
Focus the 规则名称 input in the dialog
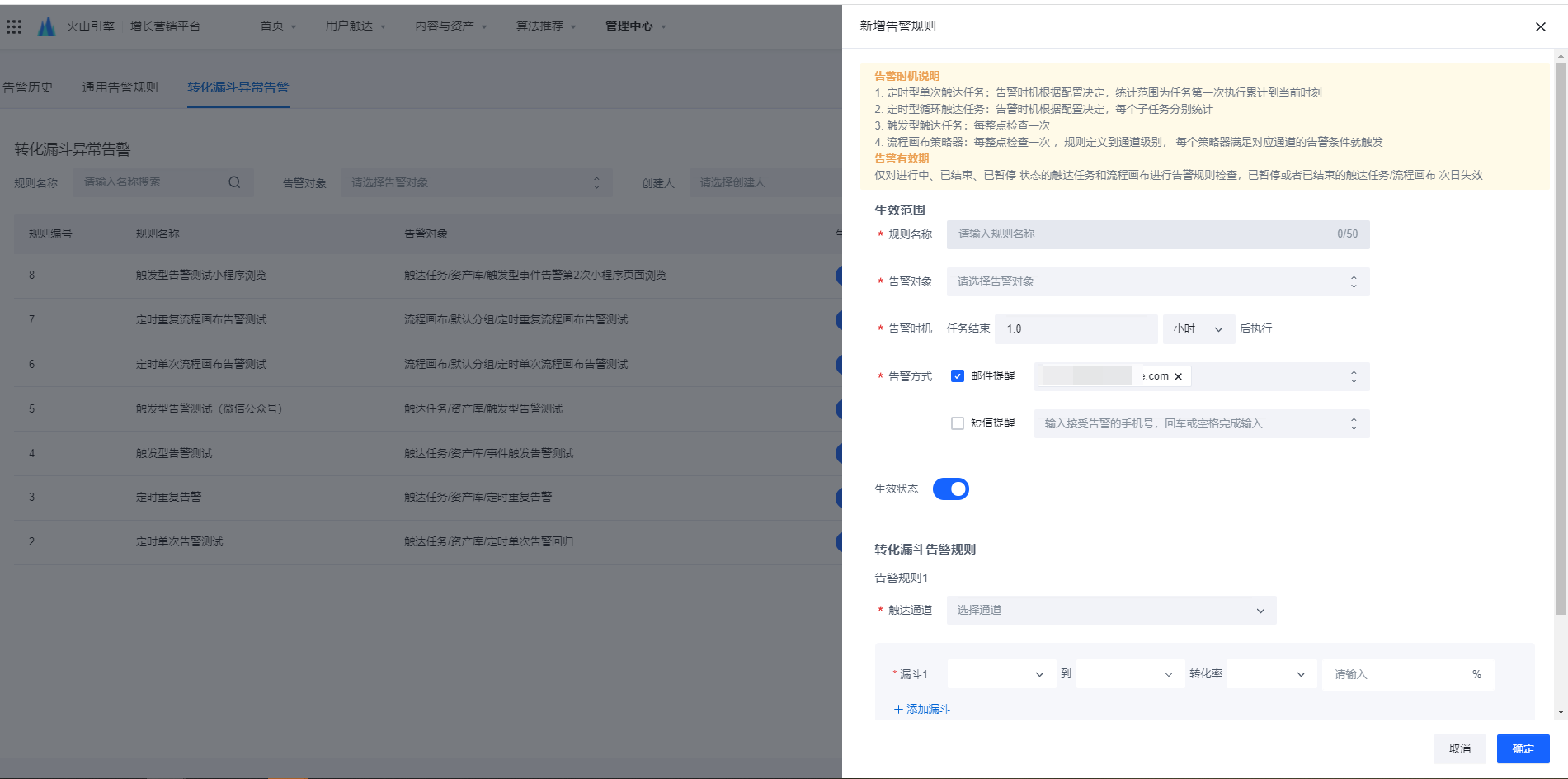point(1142,234)
